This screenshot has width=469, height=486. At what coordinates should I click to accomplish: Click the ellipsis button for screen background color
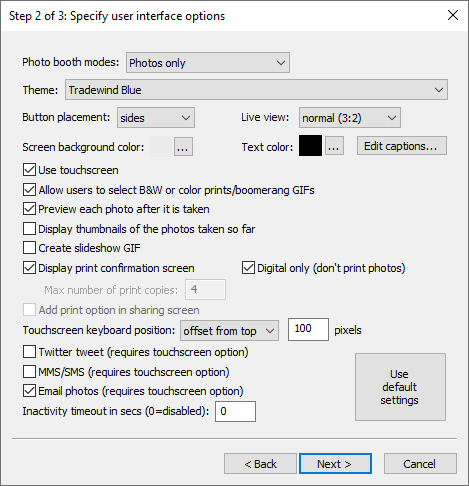(x=183, y=147)
